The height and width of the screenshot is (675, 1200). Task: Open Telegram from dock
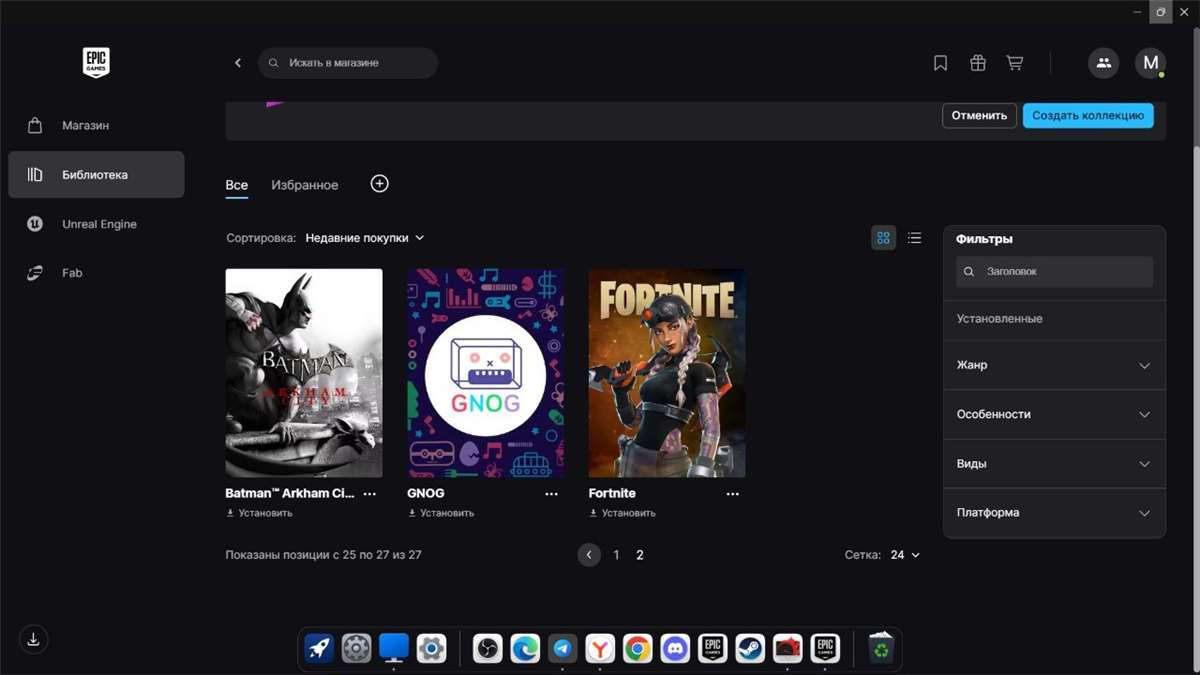pyautogui.click(x=563, y=649)
